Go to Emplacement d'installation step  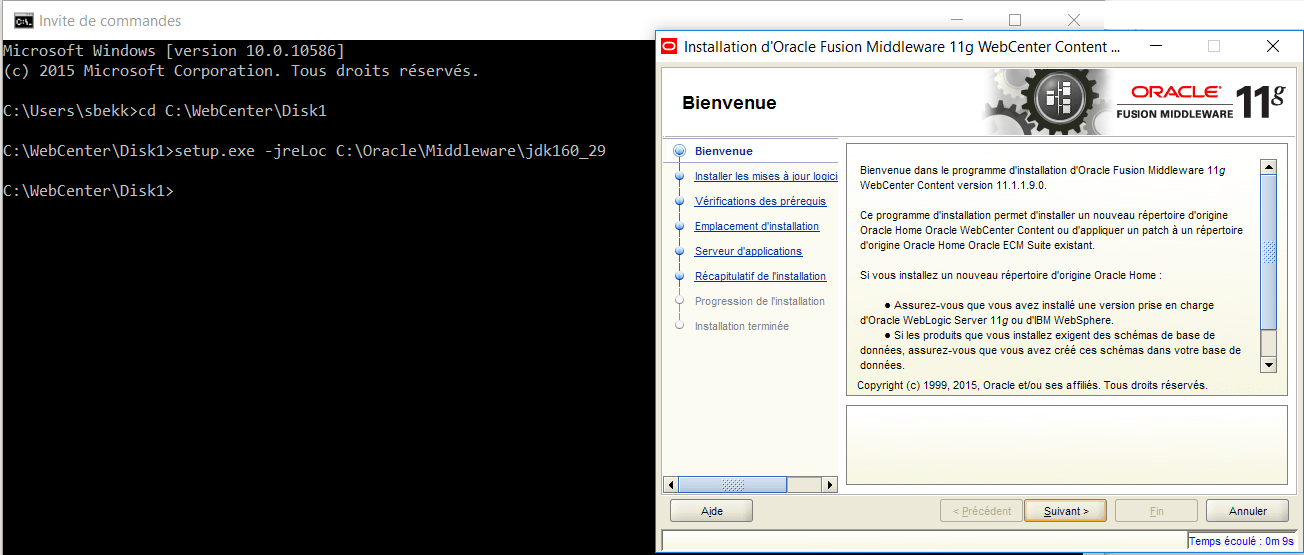pos(756,226)
